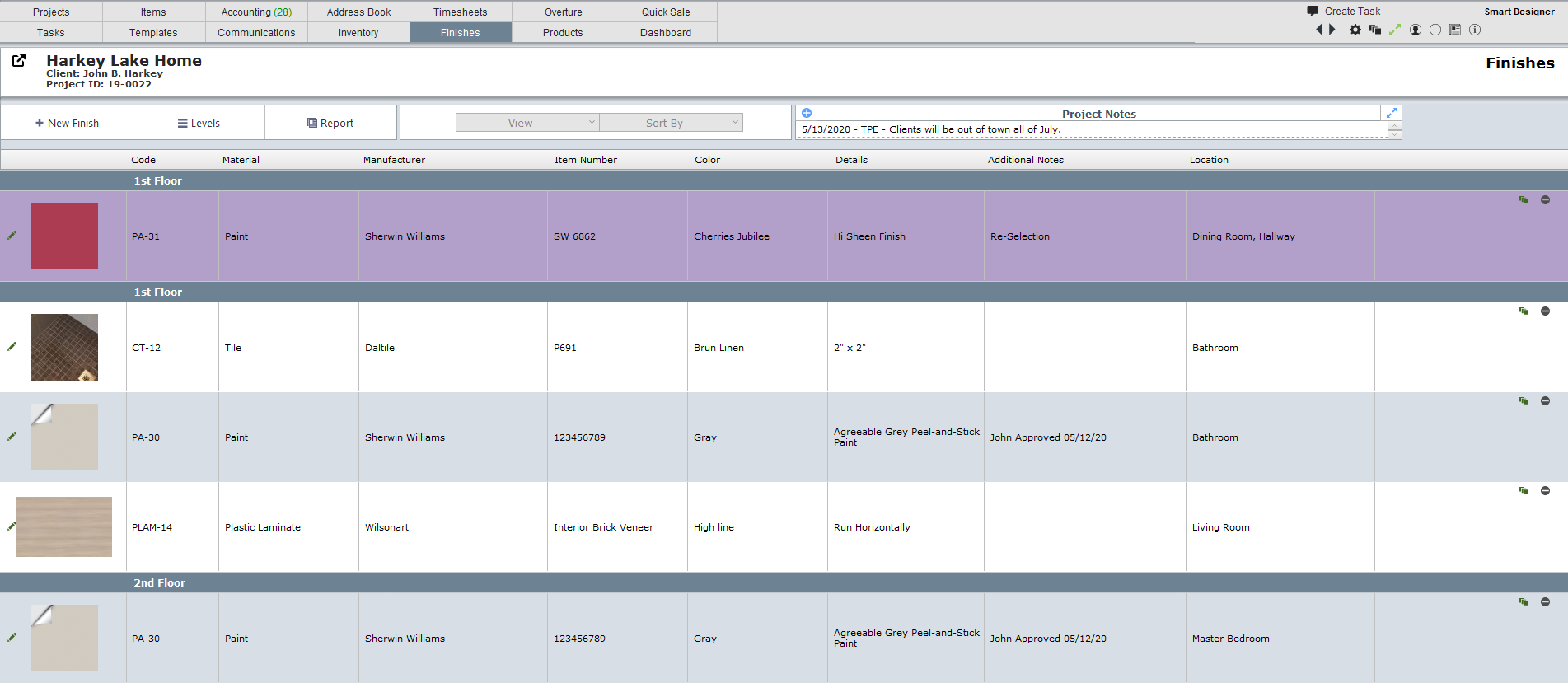This screenshot has width=1568, height=683.
Task: Click the 'Re-Selection' additional notes cell
Action: (x=1085, y=236)
